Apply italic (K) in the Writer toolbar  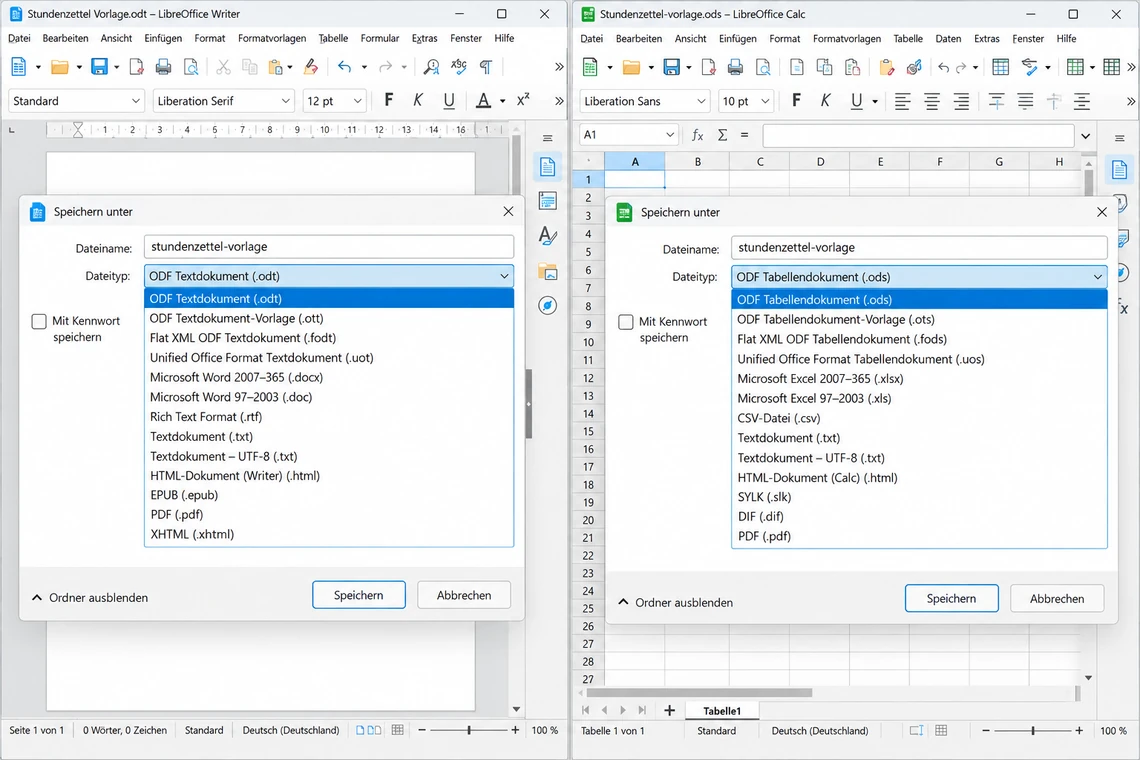coord(418,100)
